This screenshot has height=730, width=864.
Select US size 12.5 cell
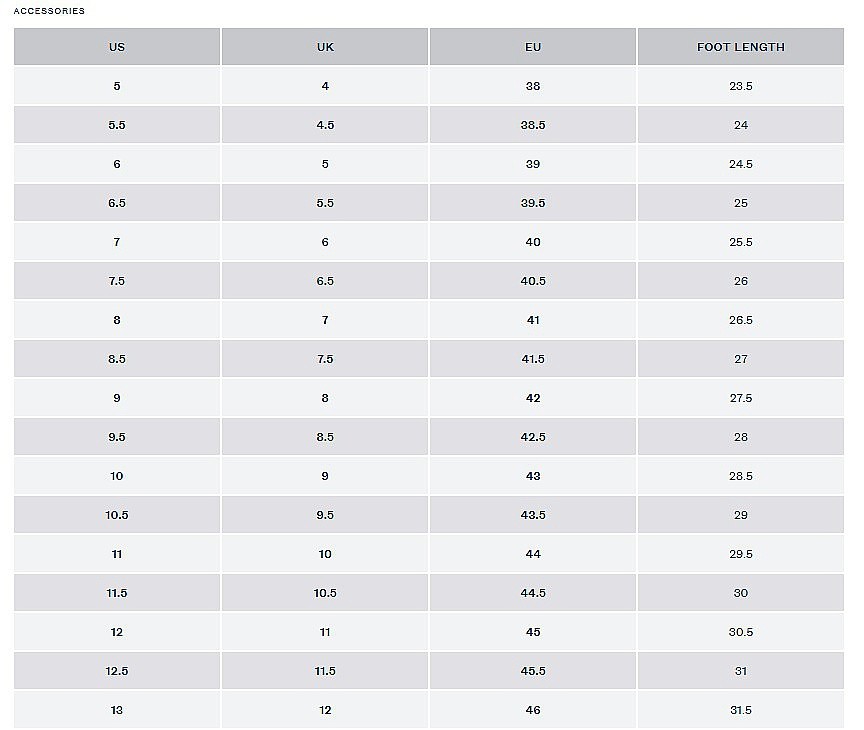point(117,671)
